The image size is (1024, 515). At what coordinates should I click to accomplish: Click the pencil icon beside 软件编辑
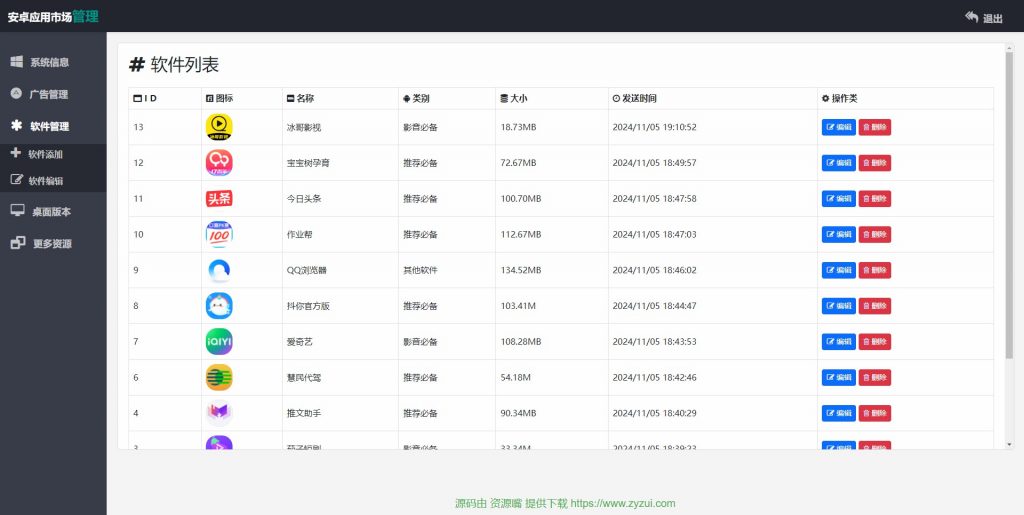[x=17, y=179]
